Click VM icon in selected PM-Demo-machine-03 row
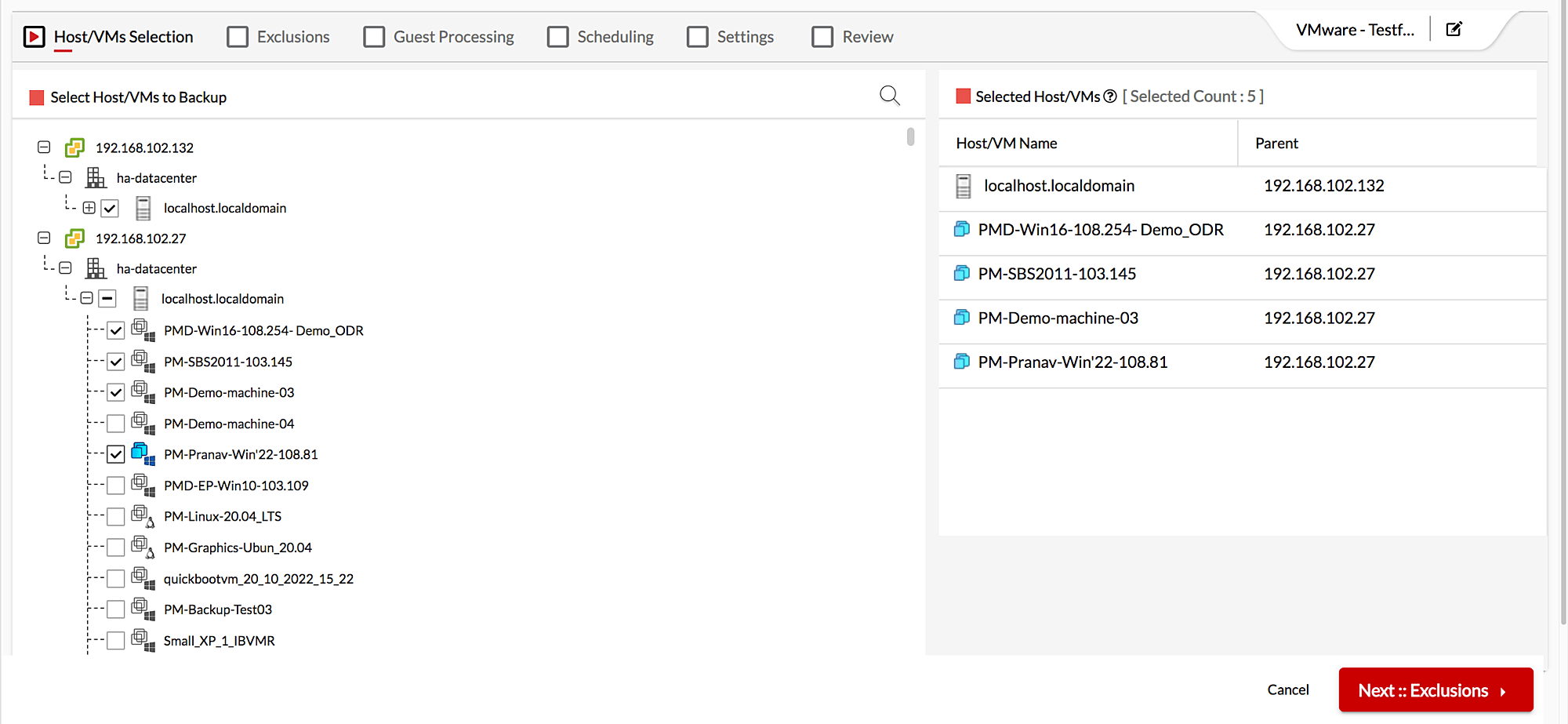This screenshot has height=724, width=1568. (962, 317)
